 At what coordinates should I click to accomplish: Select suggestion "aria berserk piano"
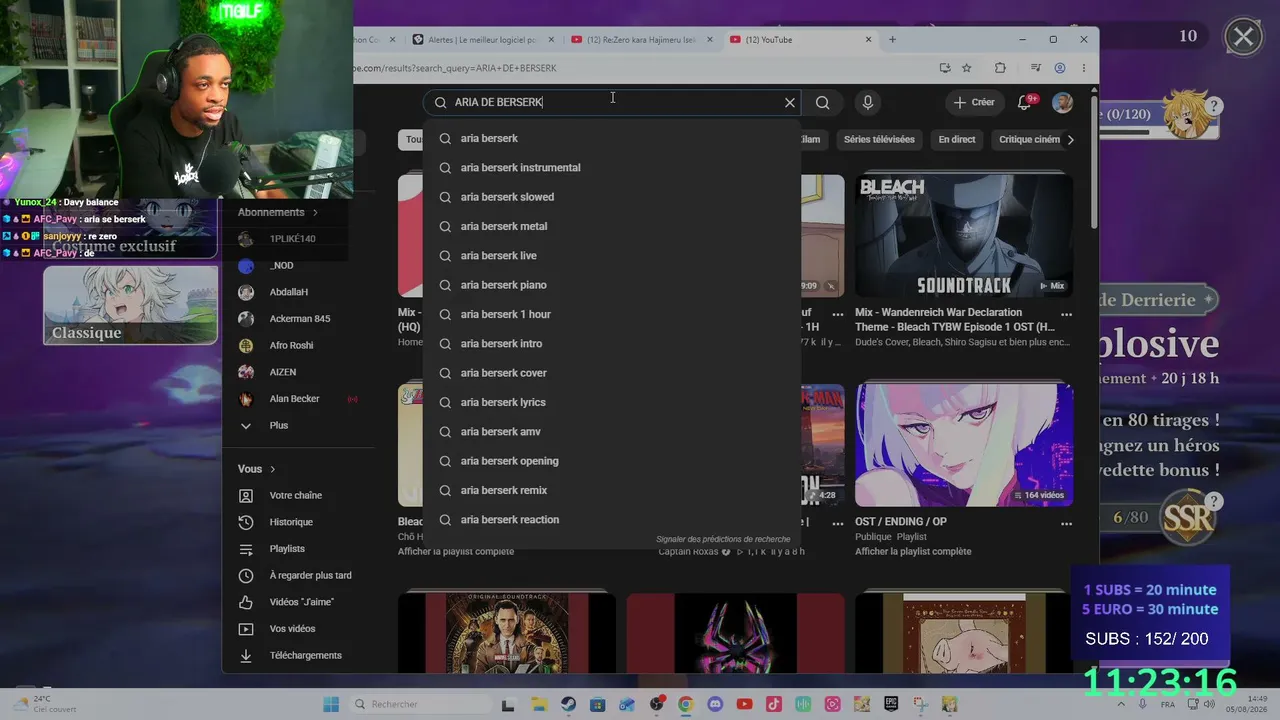(x=612, y=285)
